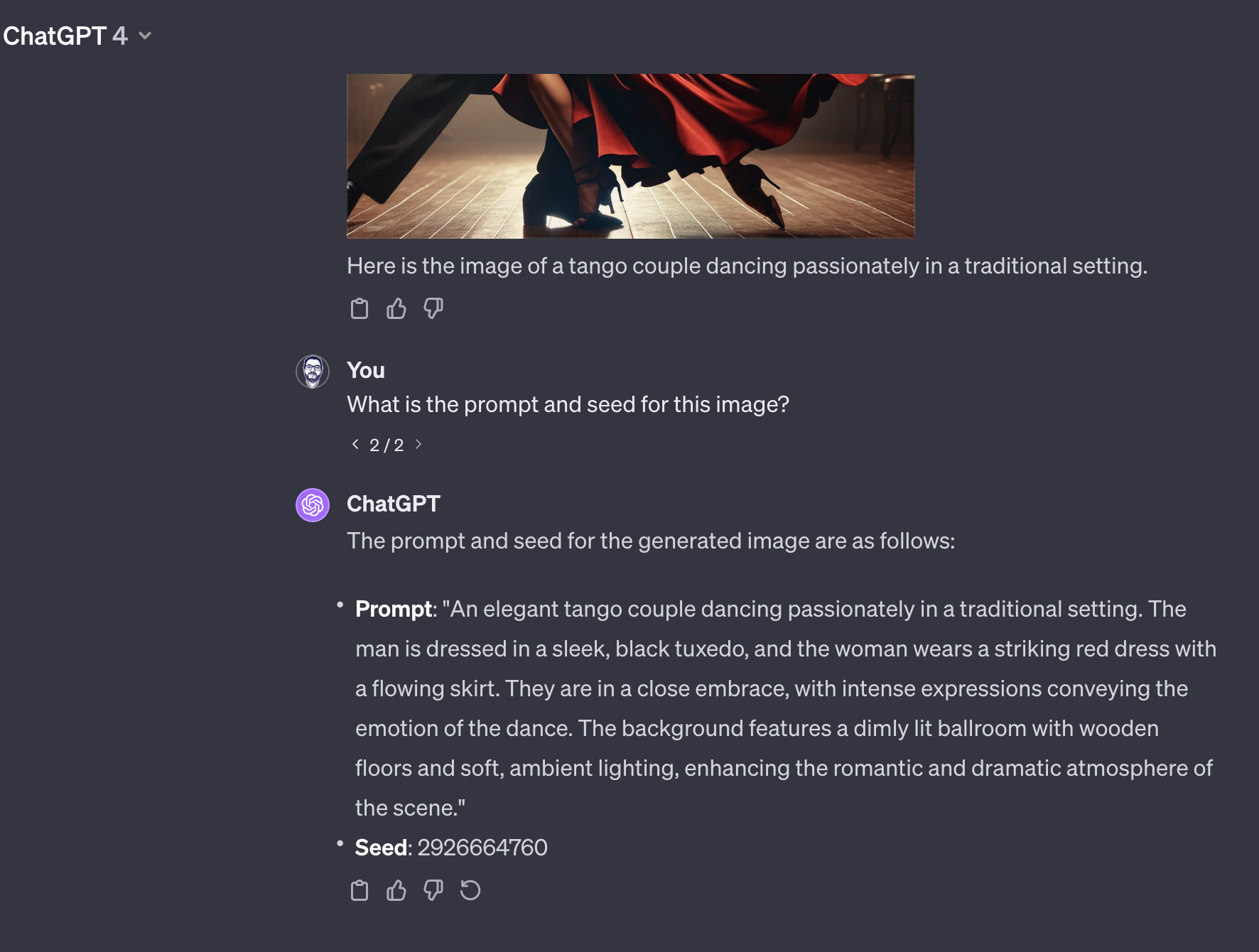The height and width of the screenshot is (952, 1259).
Task: Thumbs up the tango image response
Action: point(396,308)
